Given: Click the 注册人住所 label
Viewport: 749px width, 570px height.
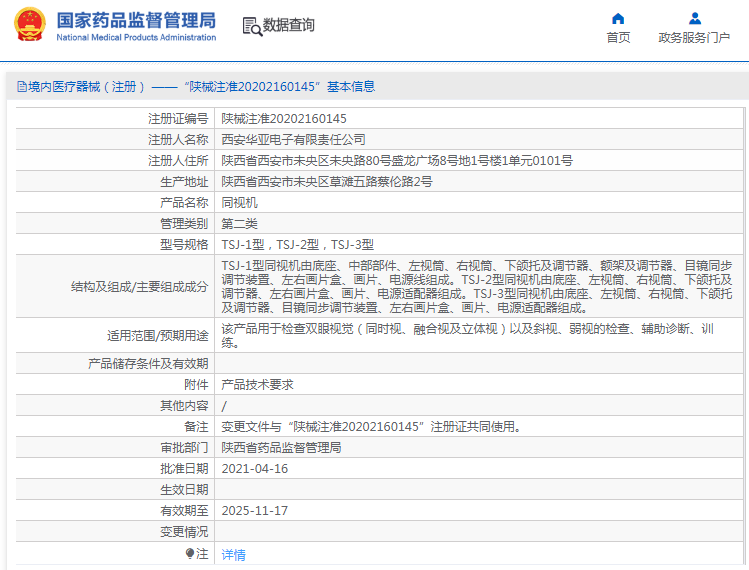Looking at the screenshot, I should [178, 161].
